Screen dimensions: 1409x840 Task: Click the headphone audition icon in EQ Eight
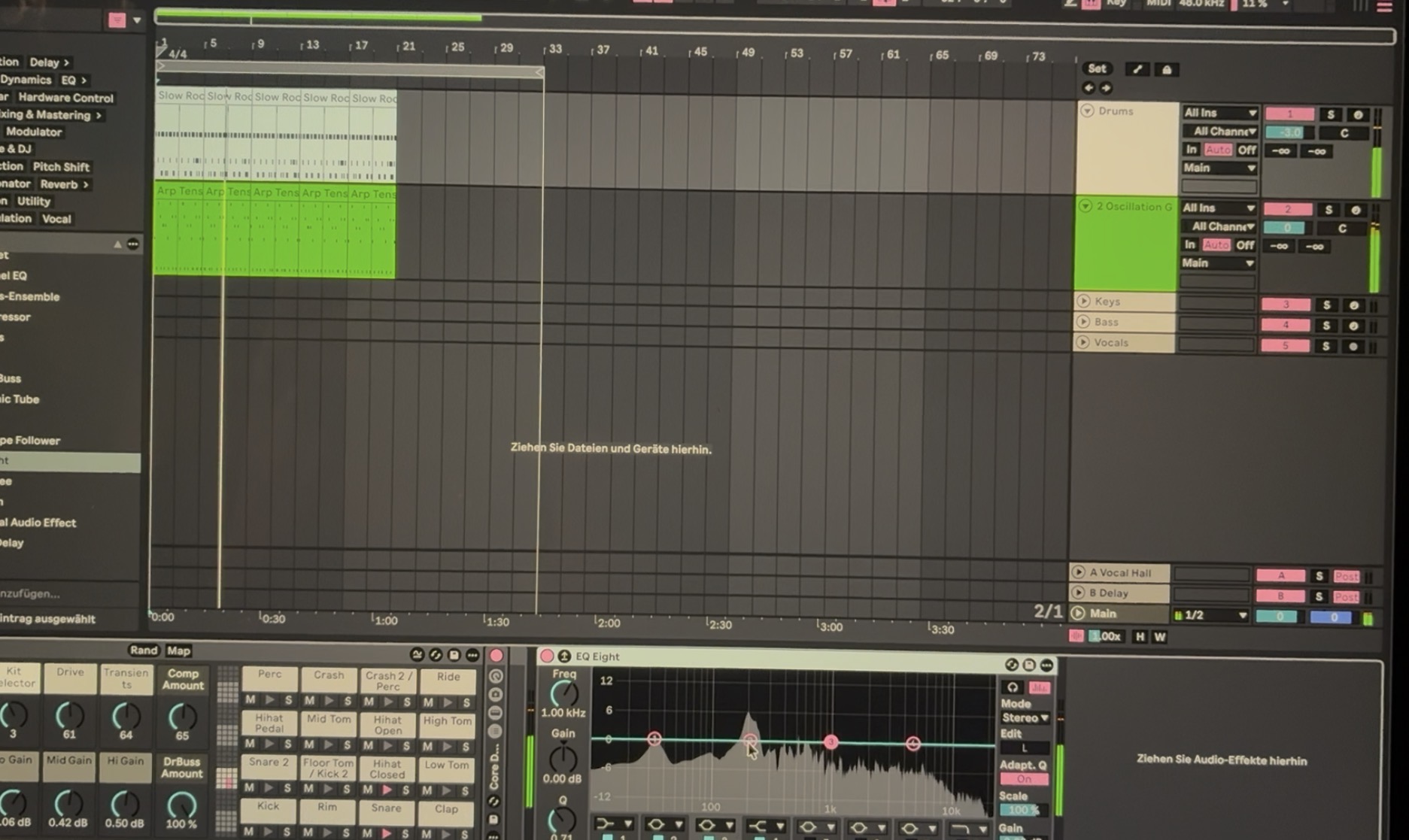[1013, 687]
